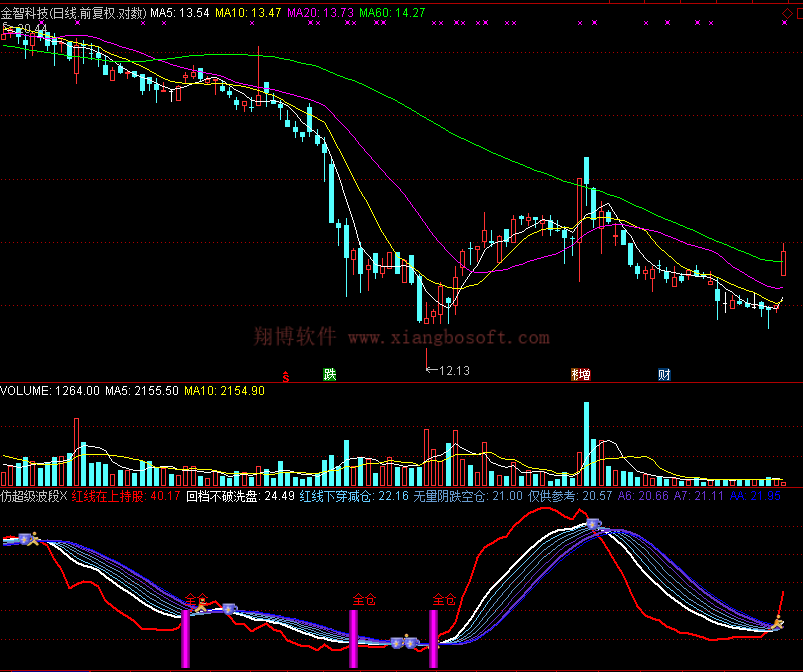This screenshot has height=672, width=803.
Task: Click the 红线在上持股: 40.17 label
Action: (x=126, y=496)
